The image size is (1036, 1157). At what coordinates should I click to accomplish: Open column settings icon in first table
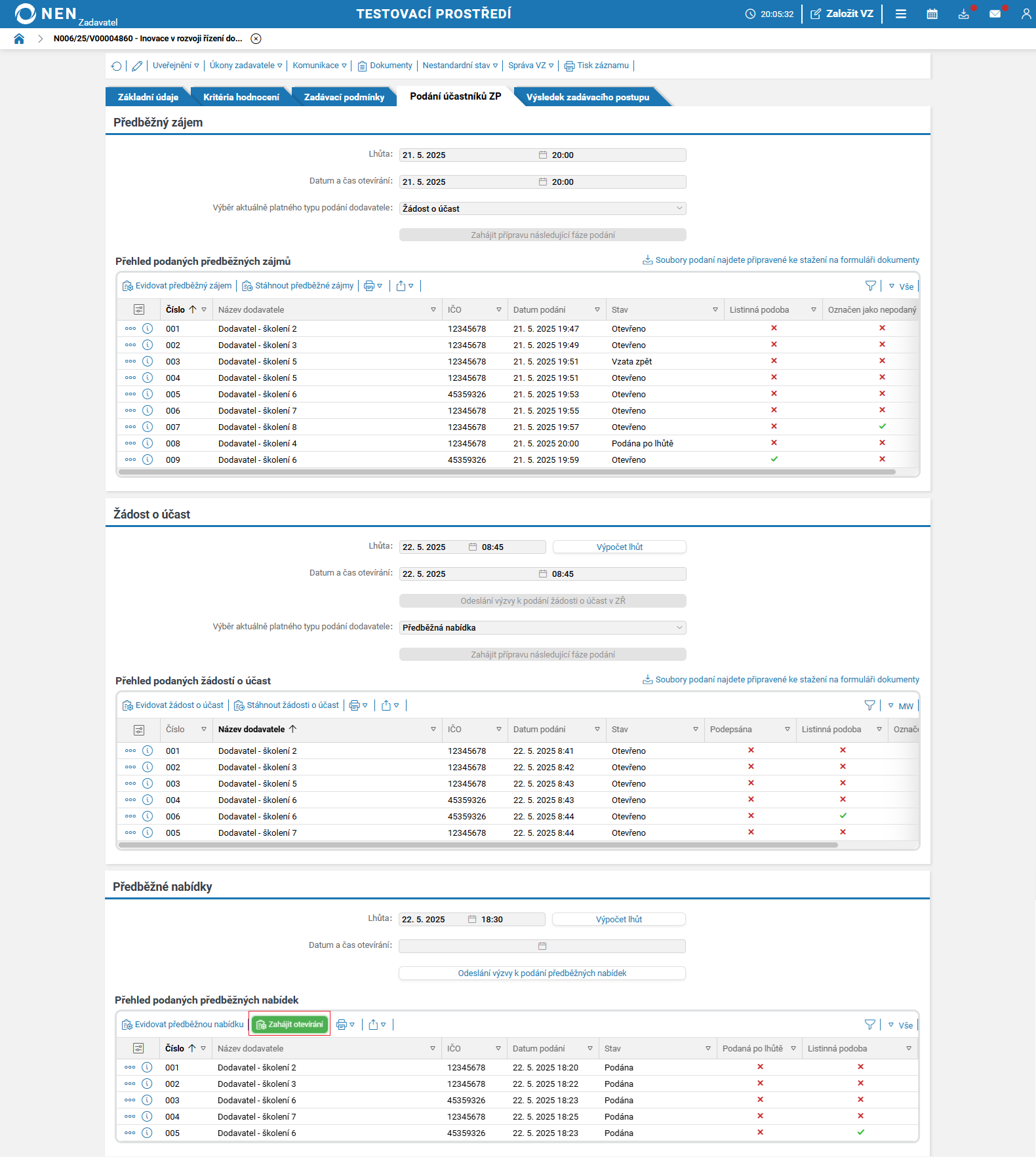[x=139, y=309]
